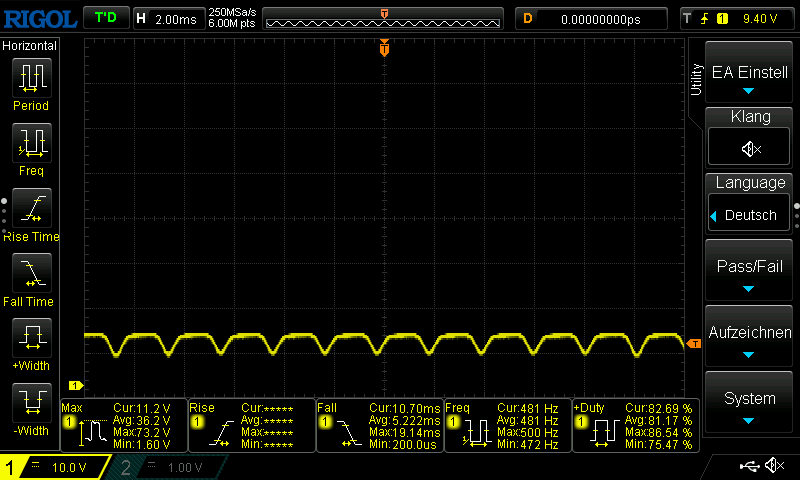Click the Freq measurement waveform icon

pos(477,434)
